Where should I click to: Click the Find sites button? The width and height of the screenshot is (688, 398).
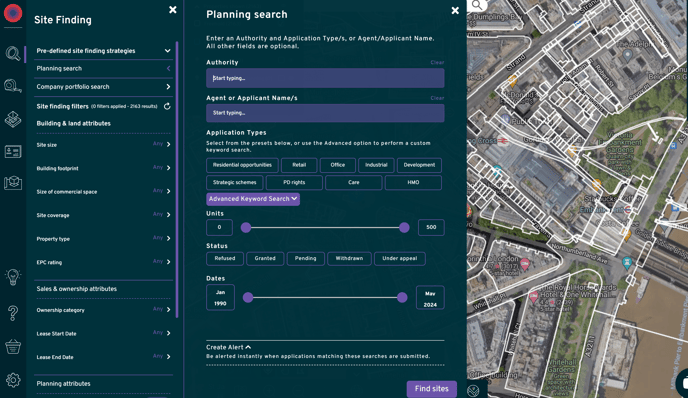(x=432, y=389)
